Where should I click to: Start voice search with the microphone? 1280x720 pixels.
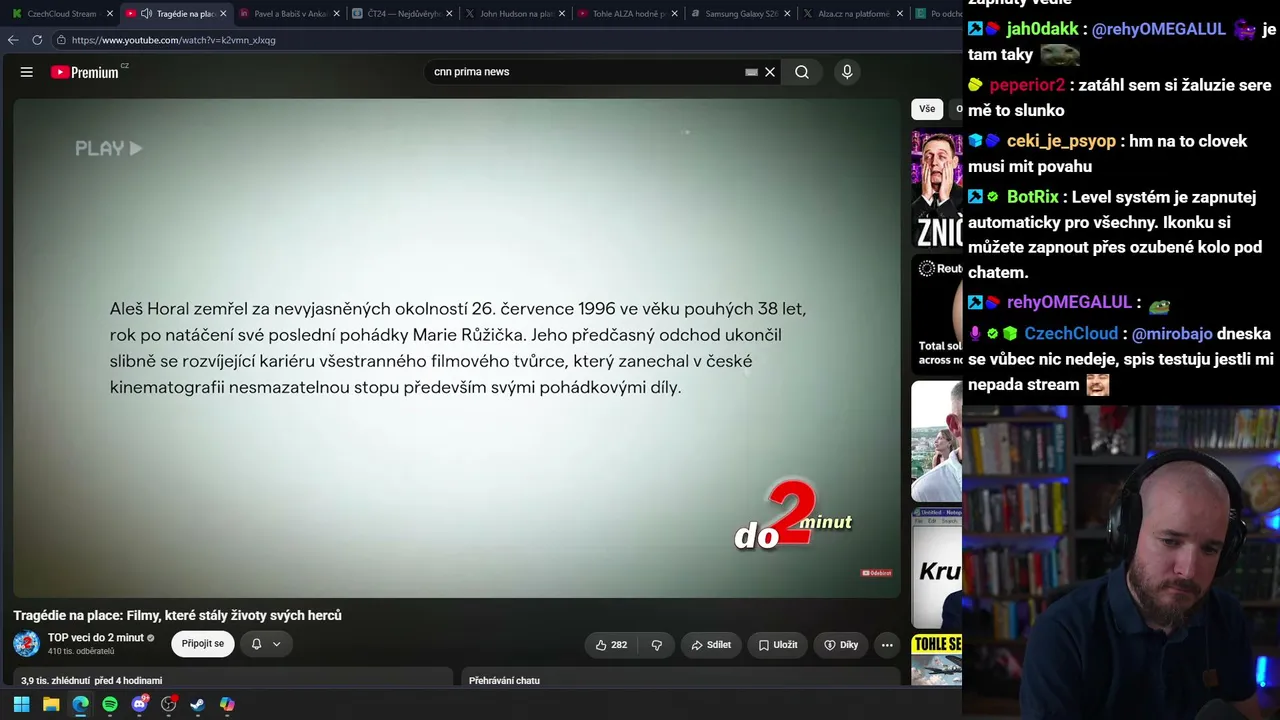847,72
